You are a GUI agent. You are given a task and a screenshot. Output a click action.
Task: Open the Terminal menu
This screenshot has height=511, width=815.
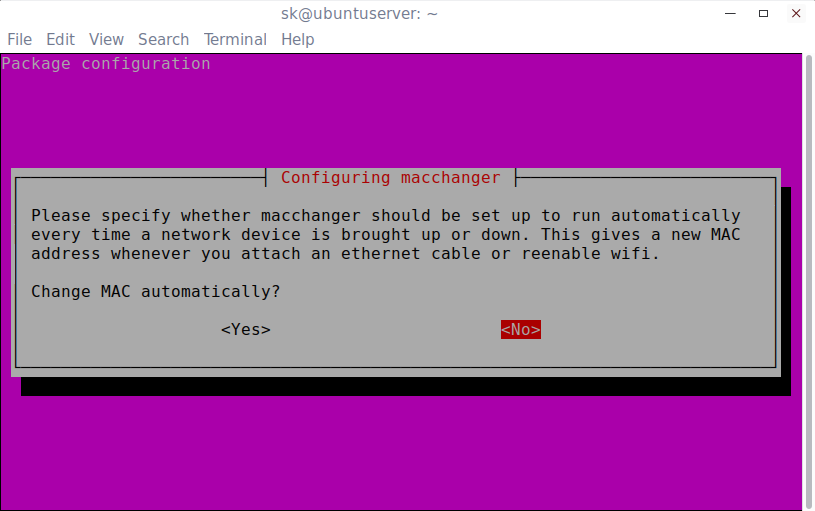235,40
